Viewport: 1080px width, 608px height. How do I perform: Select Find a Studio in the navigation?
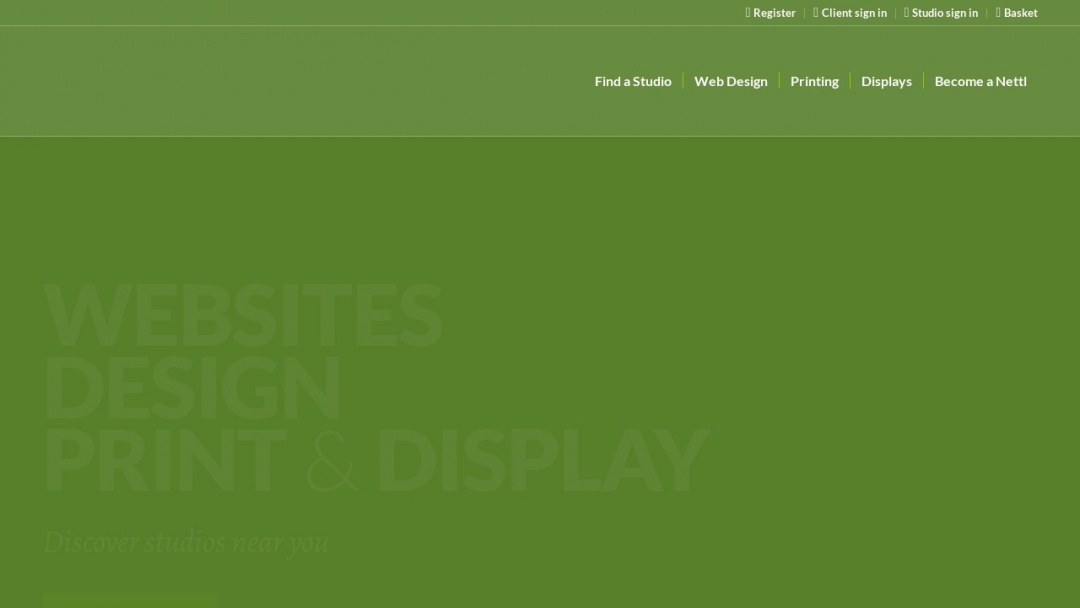pos(632,81)
